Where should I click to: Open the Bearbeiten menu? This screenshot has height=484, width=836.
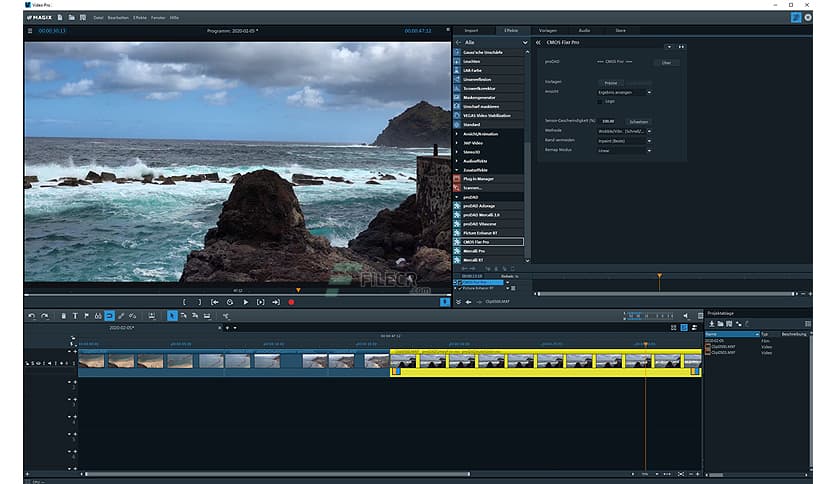118,18
